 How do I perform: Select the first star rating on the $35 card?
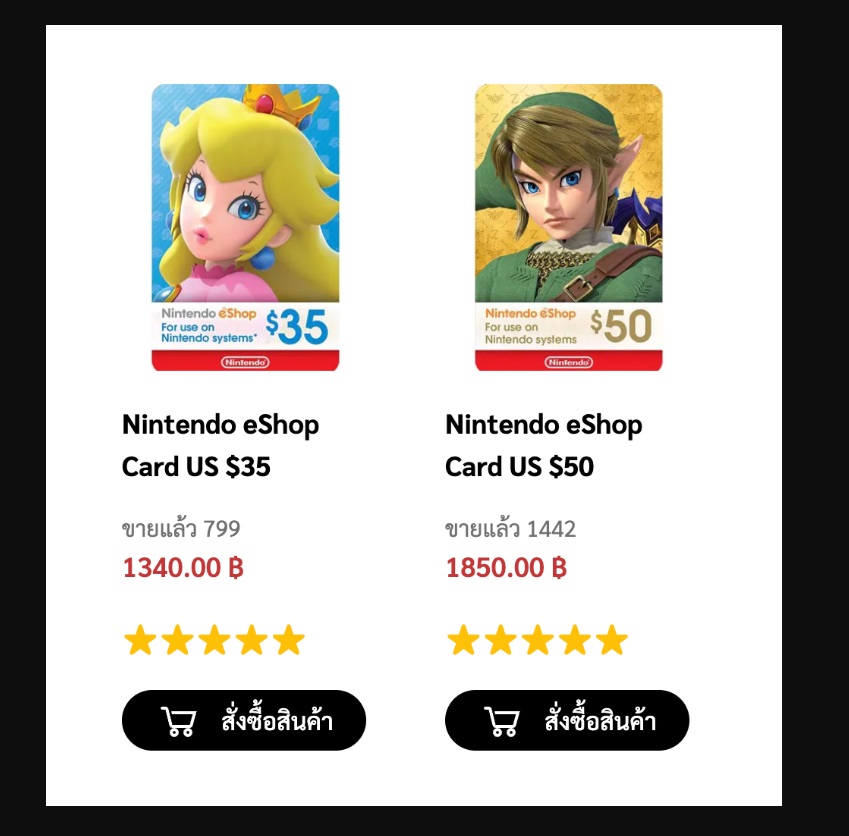[140, 640]
